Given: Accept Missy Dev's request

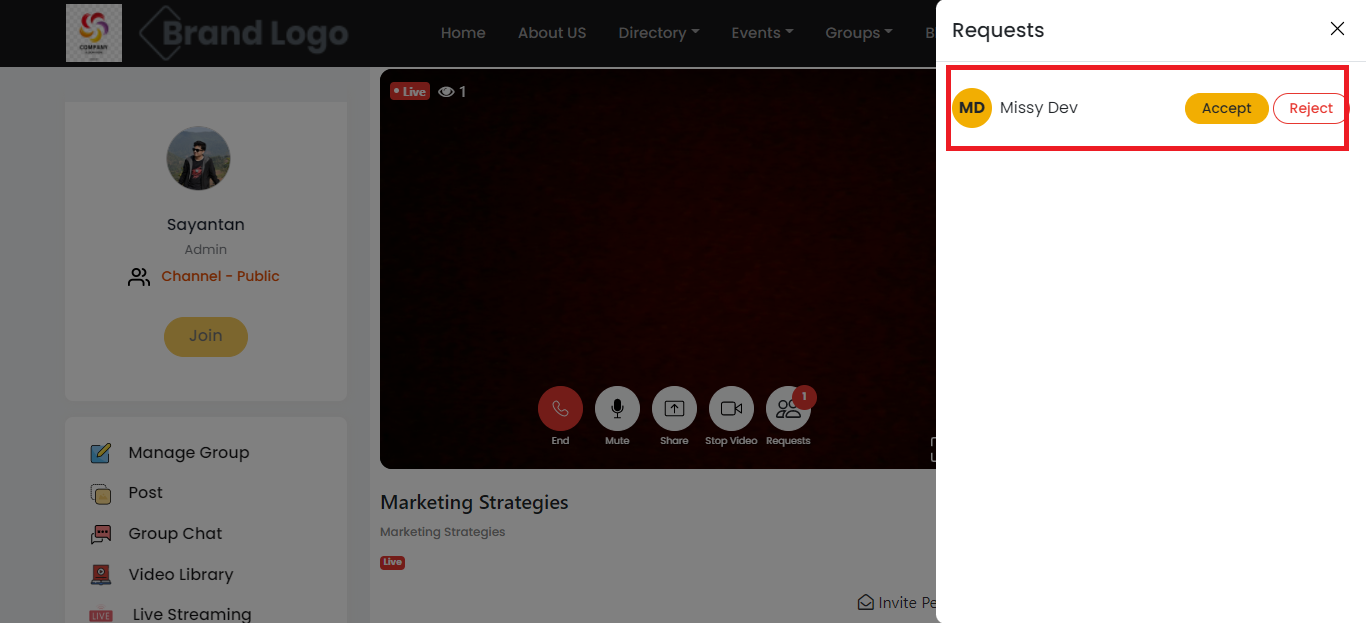Looking at the screenshot, I should [x=1227, y=108].
